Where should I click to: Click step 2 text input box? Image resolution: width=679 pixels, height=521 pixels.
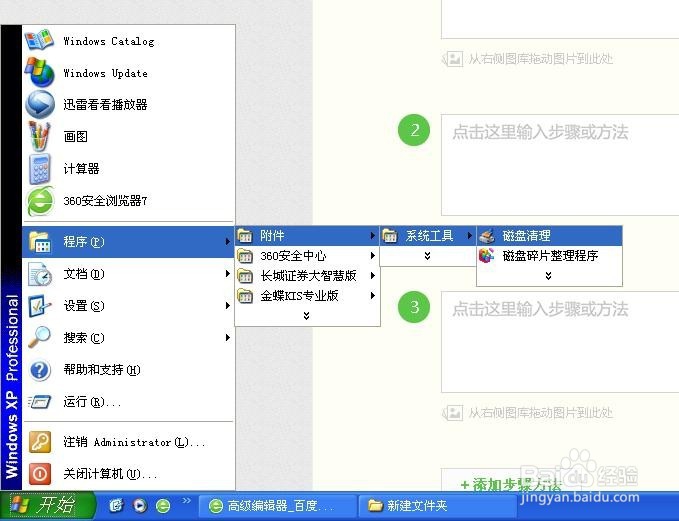point(560,165)
